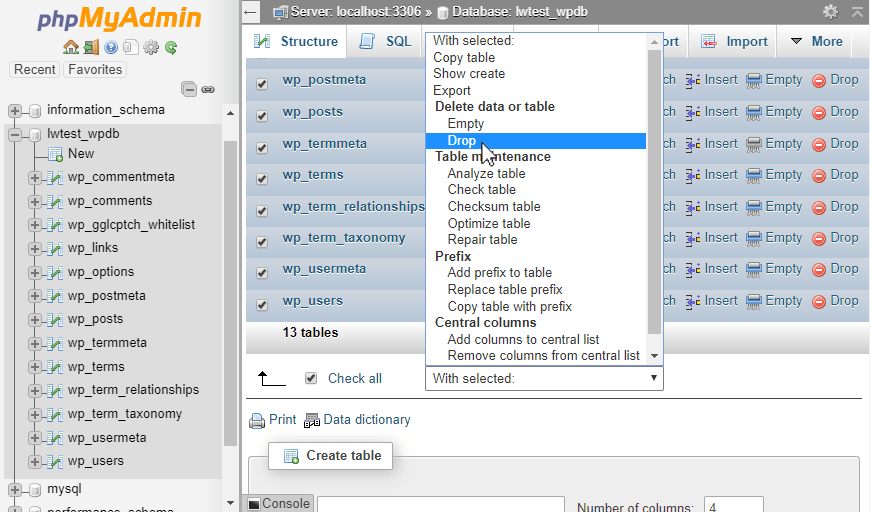Switch to the Structure tab
The width and height of the screenshot is (870, 512).
[x=296, y=41]
